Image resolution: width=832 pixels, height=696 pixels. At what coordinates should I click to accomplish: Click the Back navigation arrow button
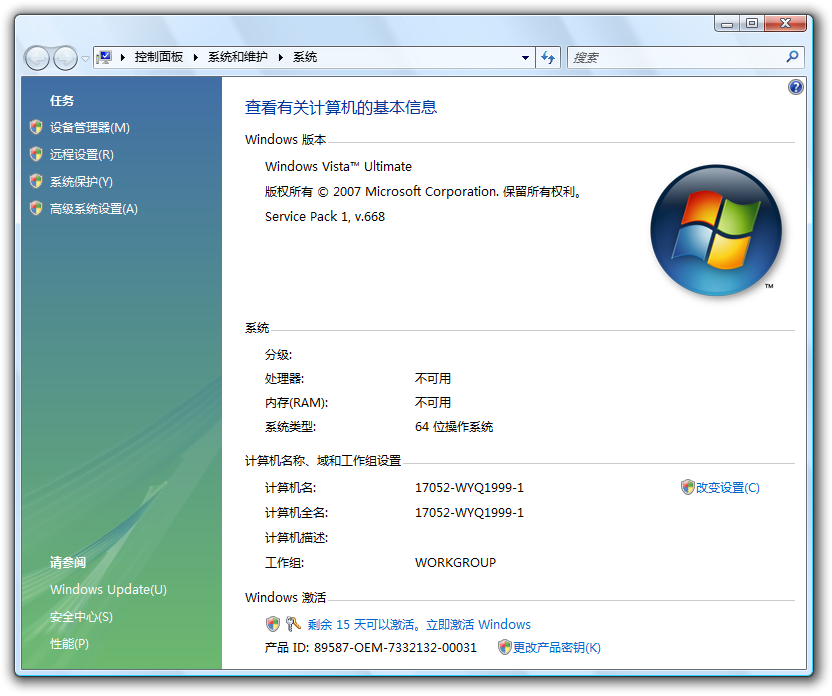38,58
